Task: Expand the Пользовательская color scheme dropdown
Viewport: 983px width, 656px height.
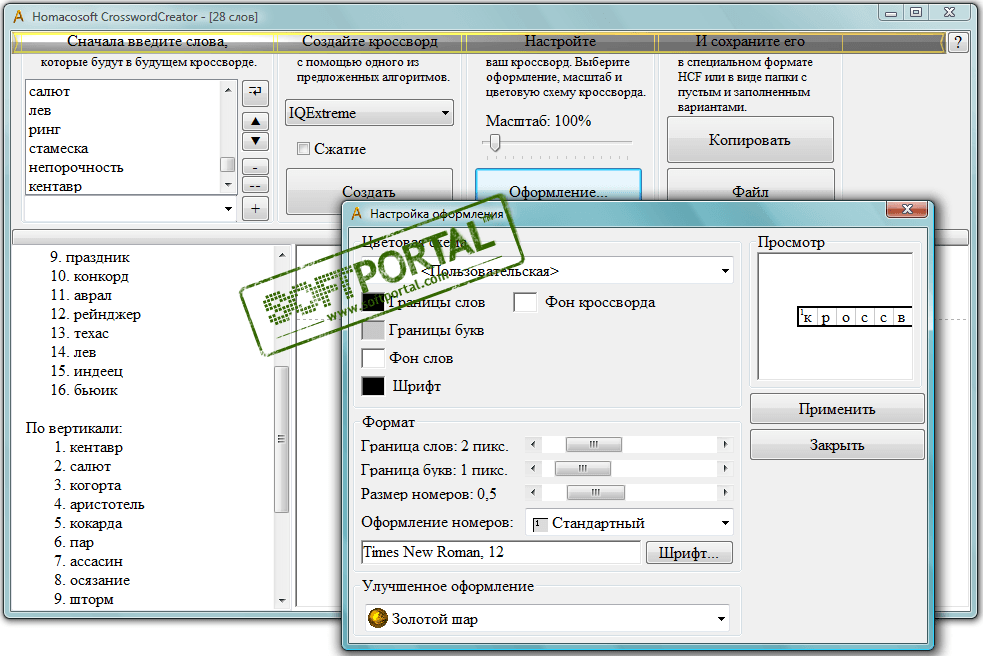Action: [x=725, y=271]
